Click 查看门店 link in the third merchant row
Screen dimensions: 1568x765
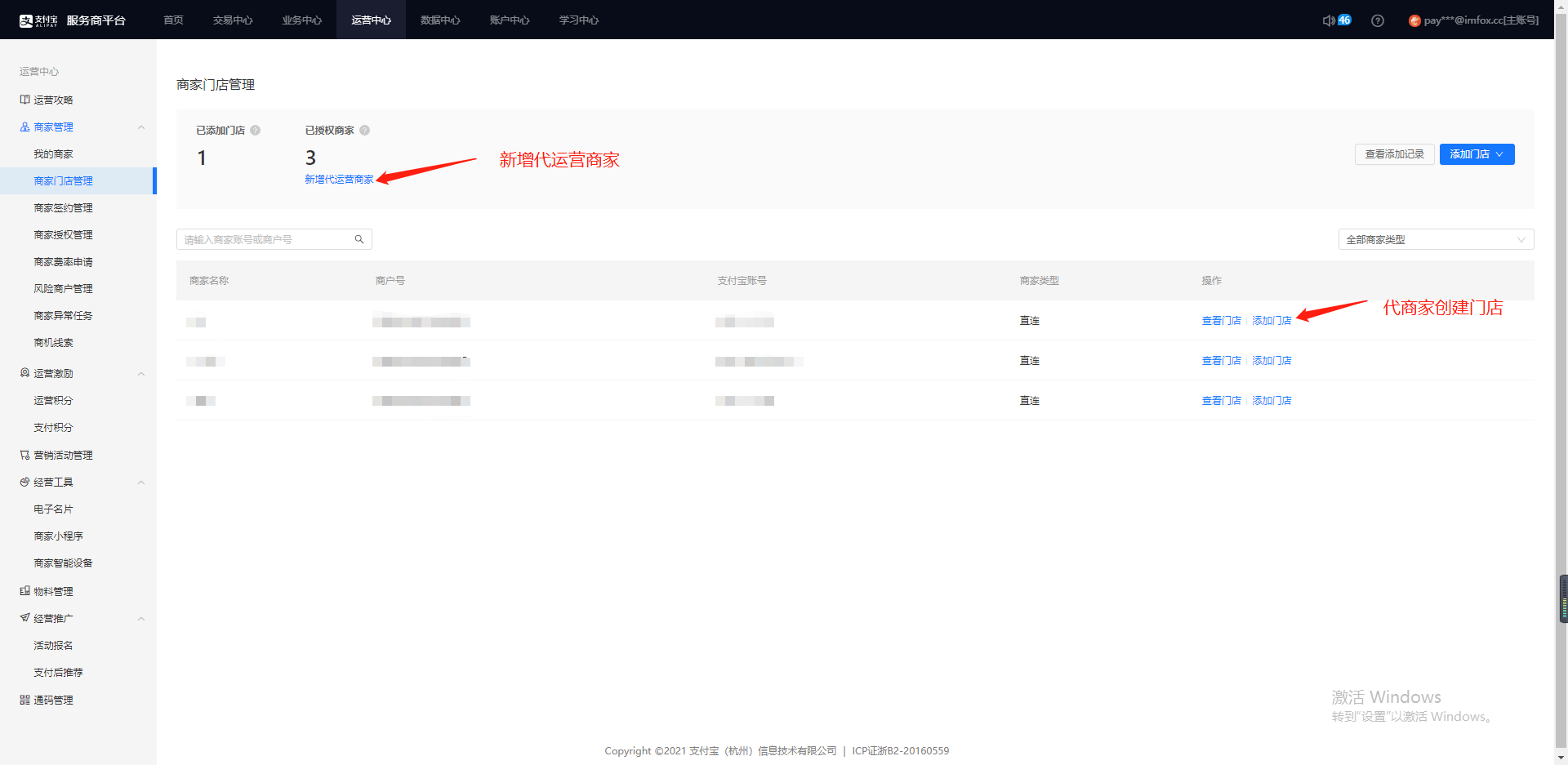tap(1221, 401)
